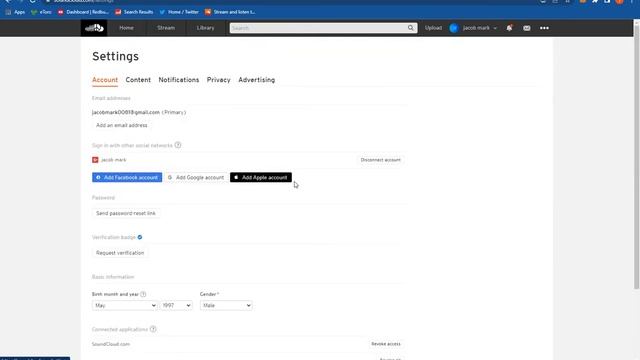Switch to the Notifications tab

[x=179, y=80]
